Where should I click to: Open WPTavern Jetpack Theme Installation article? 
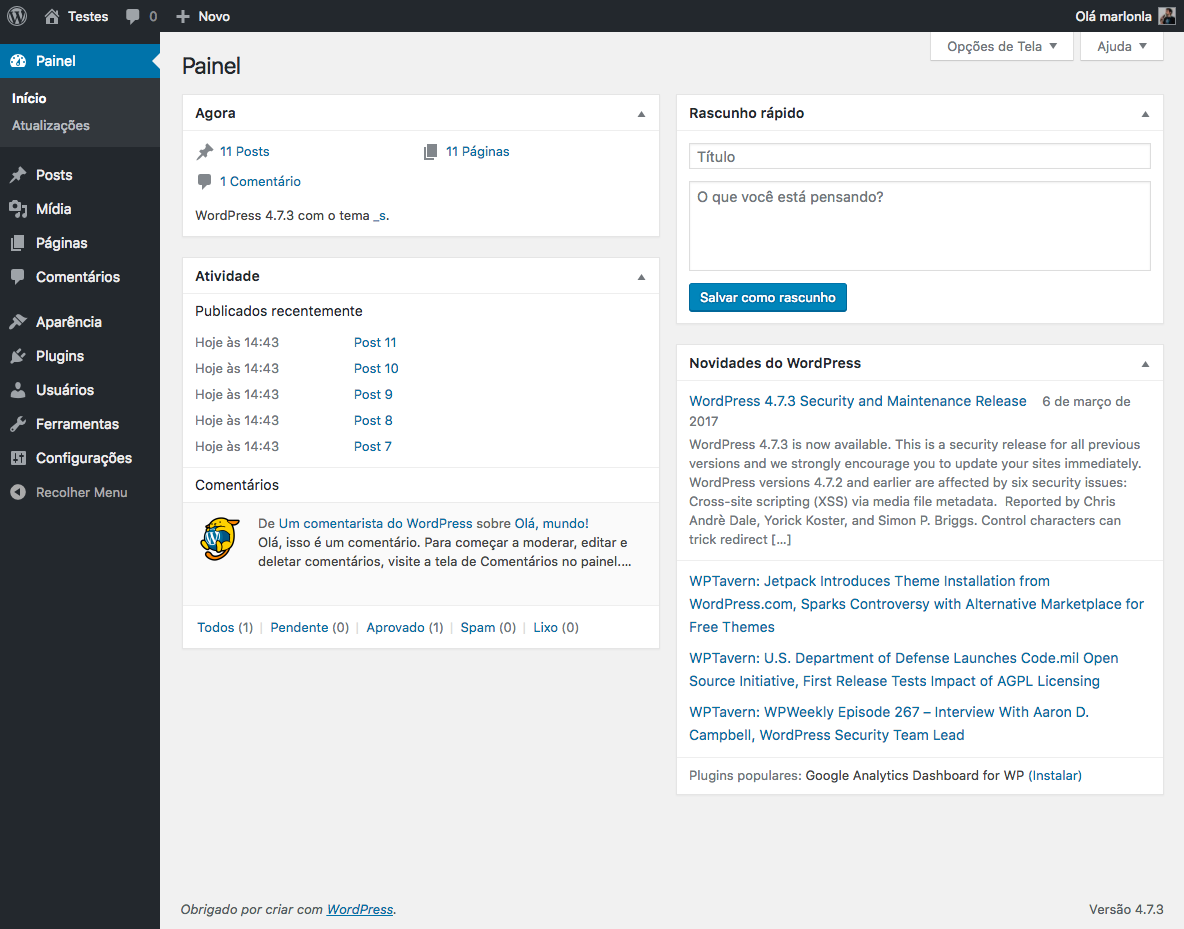point(916,604)
